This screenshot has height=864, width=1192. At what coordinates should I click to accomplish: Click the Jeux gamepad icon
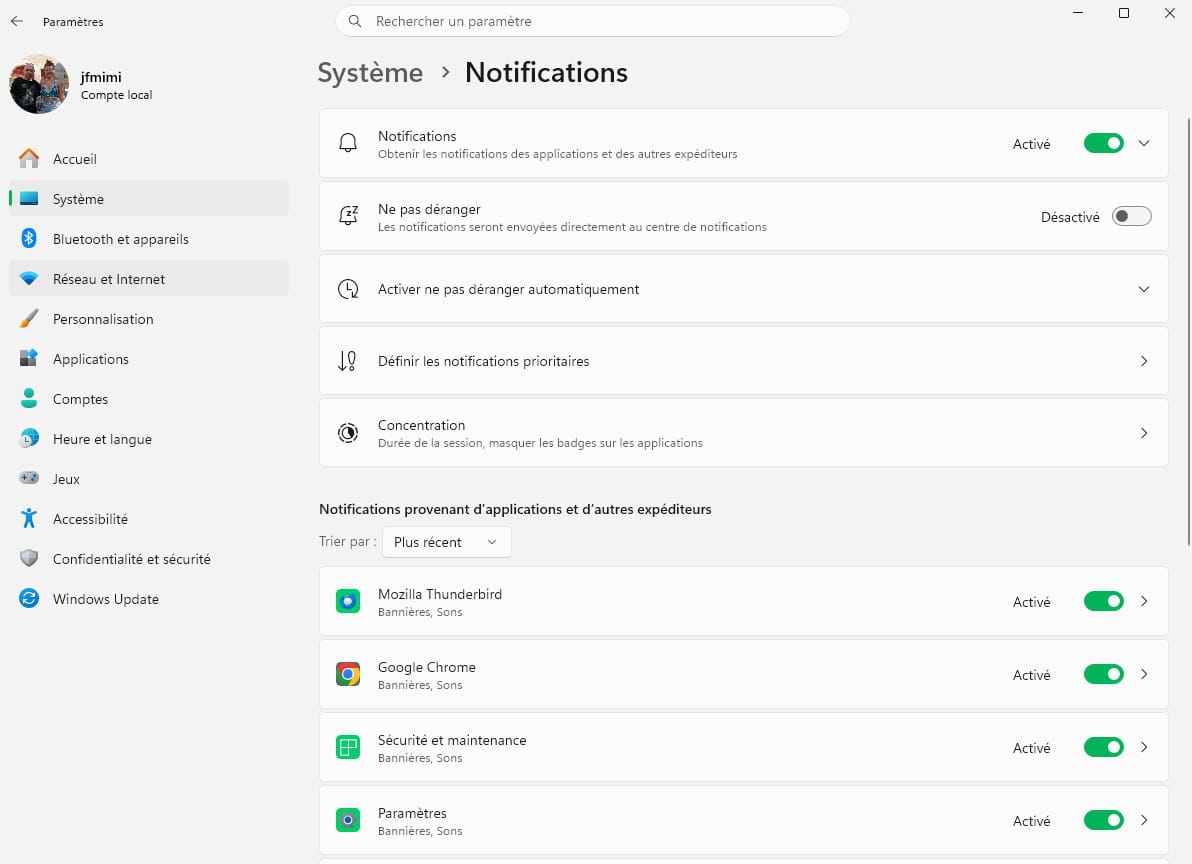tap(29, 478)
